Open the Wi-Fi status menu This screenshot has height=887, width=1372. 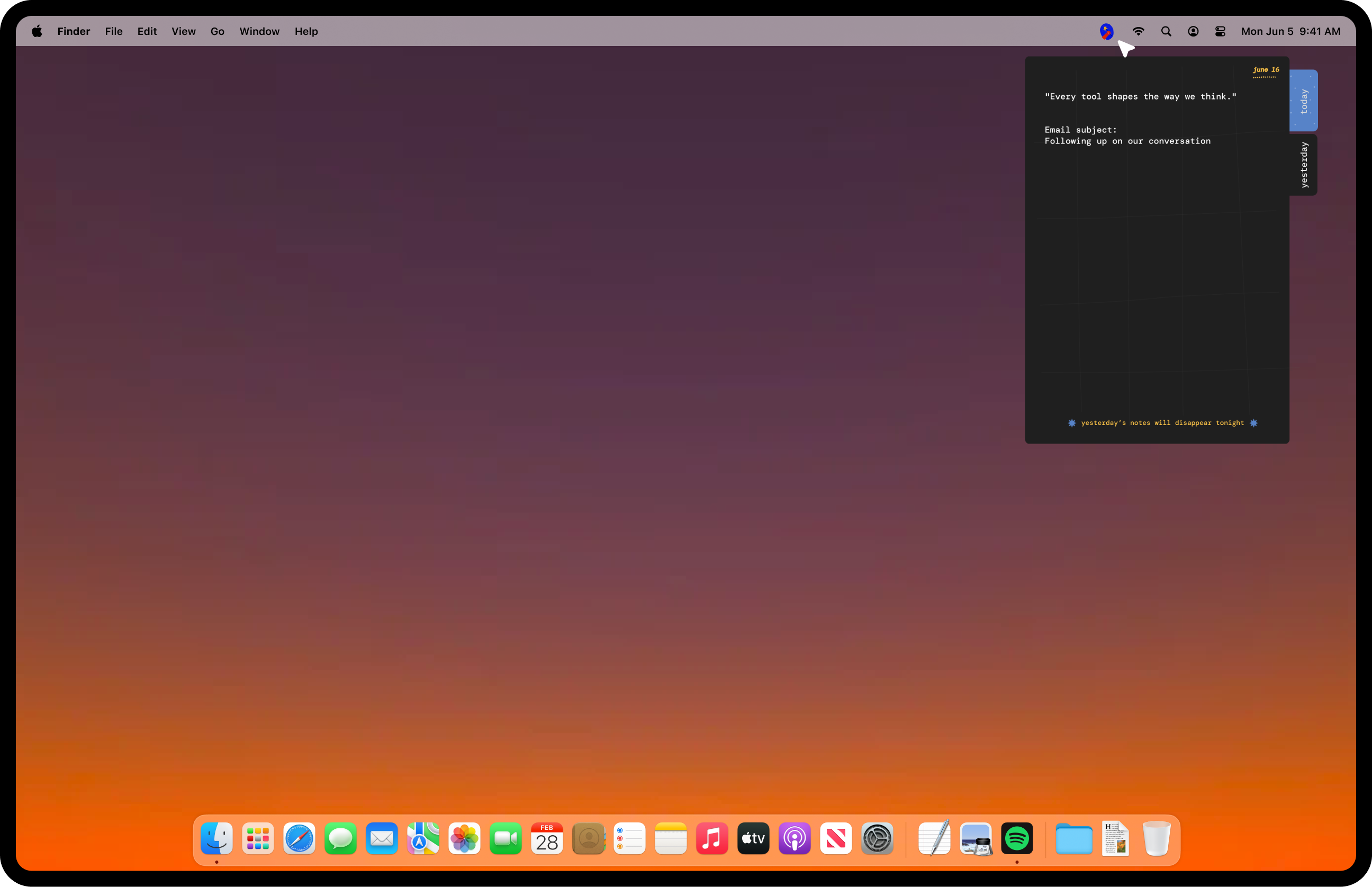1138,31
